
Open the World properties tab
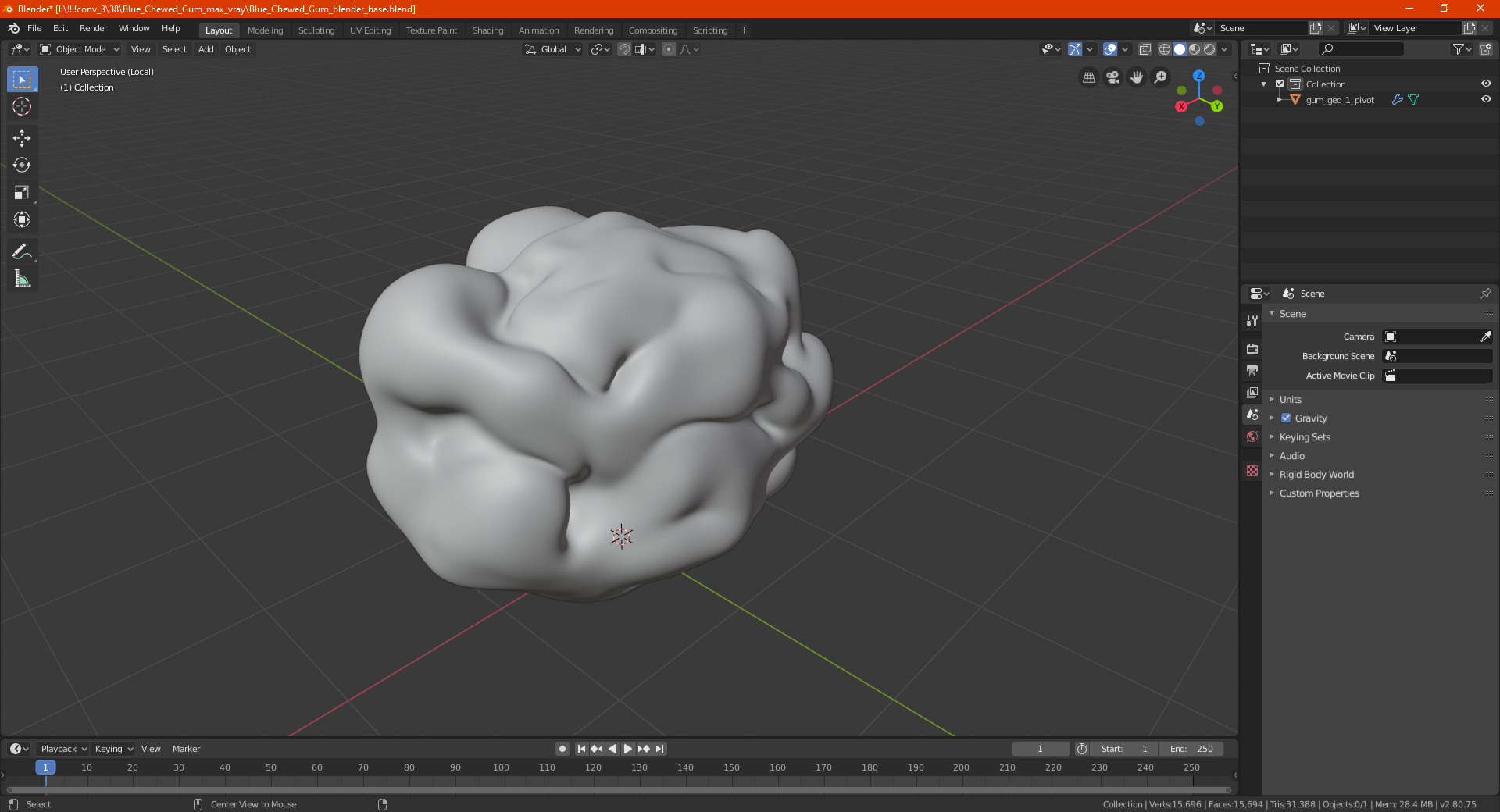coord(1252,436)
